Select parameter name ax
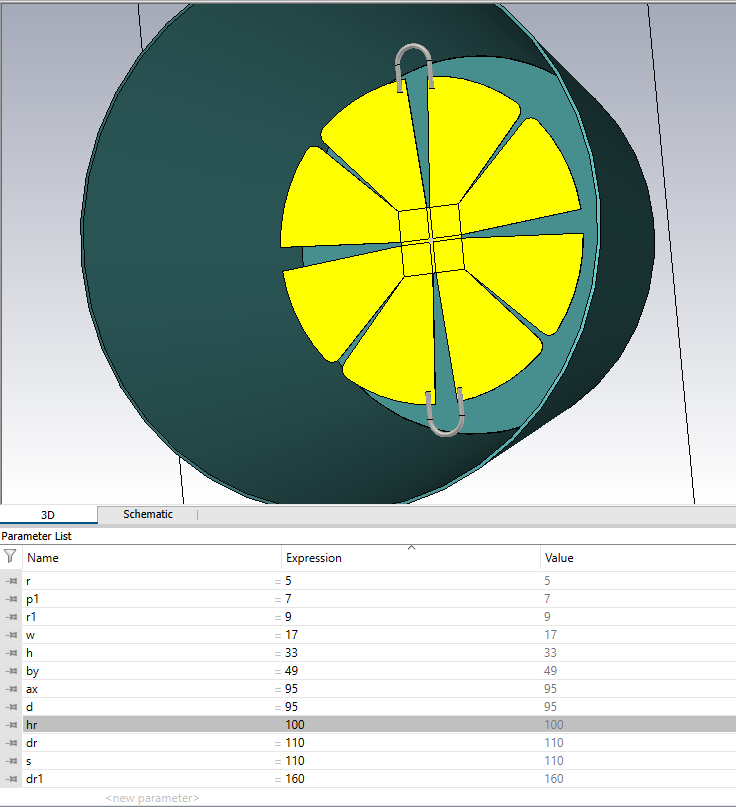 click(x=32, y=689)
